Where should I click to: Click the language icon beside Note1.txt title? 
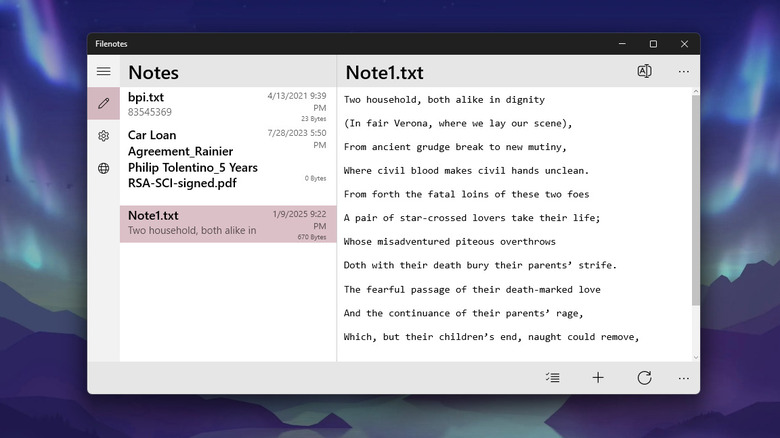coord(644,71)
